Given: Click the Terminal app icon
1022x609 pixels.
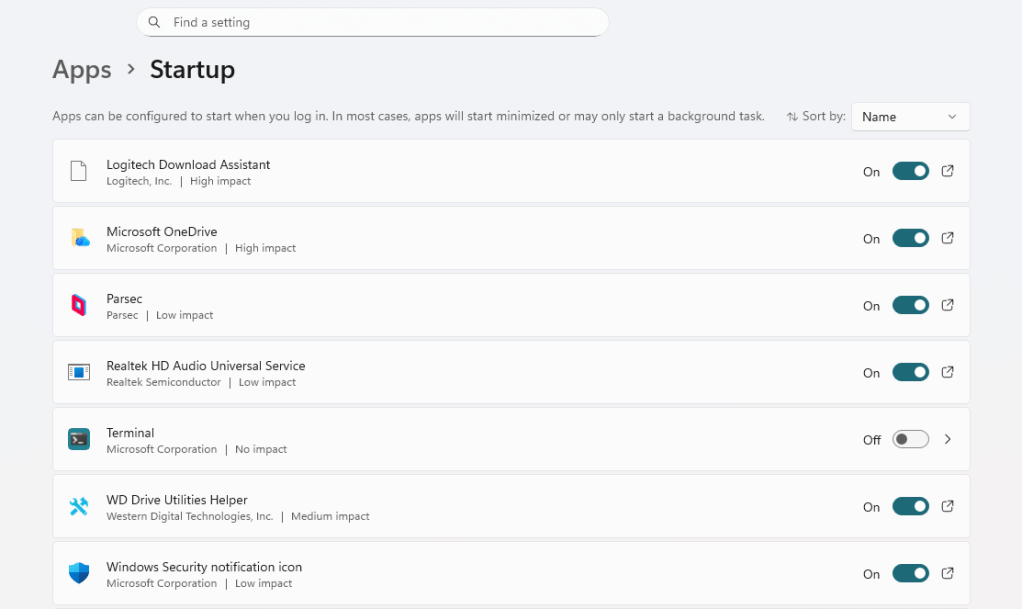Looking at the screenshot, I should [80, 439].
